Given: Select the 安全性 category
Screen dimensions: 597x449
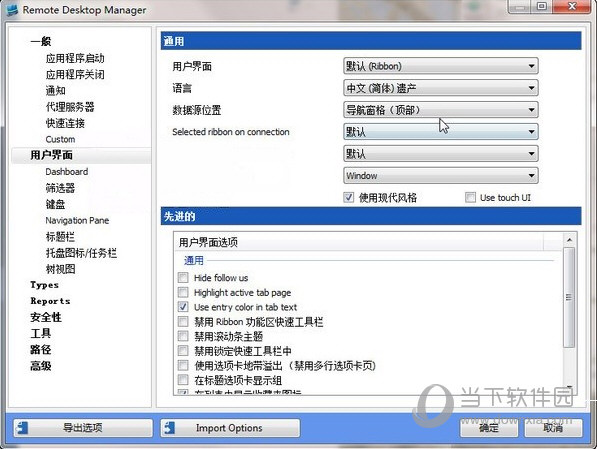Looking at the screenshot, I should (46, 317).
